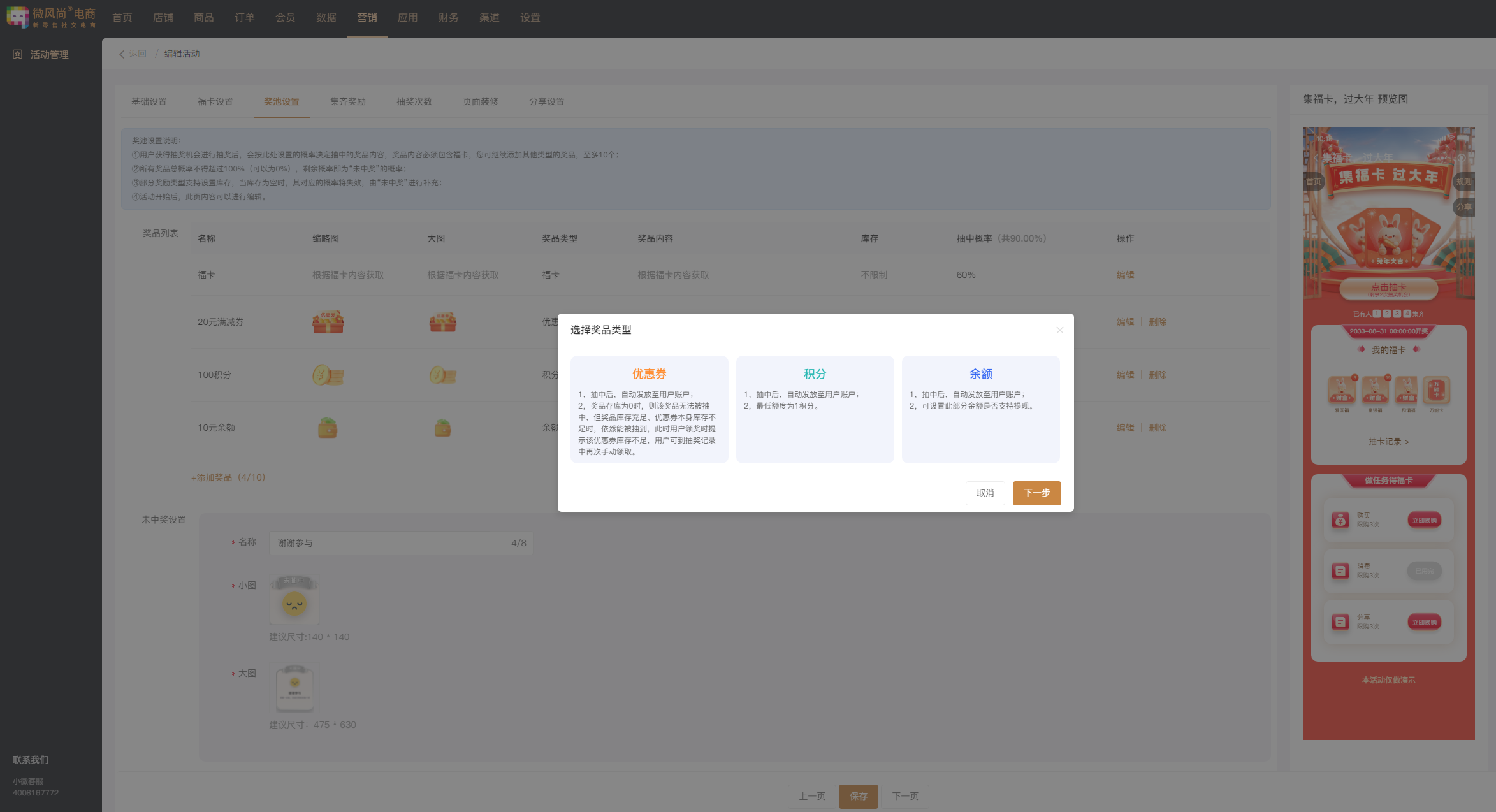This screenshot has height=812, width=1496.
Task: Click the 活动管理 sidebar icon
Action: (17, 55)
